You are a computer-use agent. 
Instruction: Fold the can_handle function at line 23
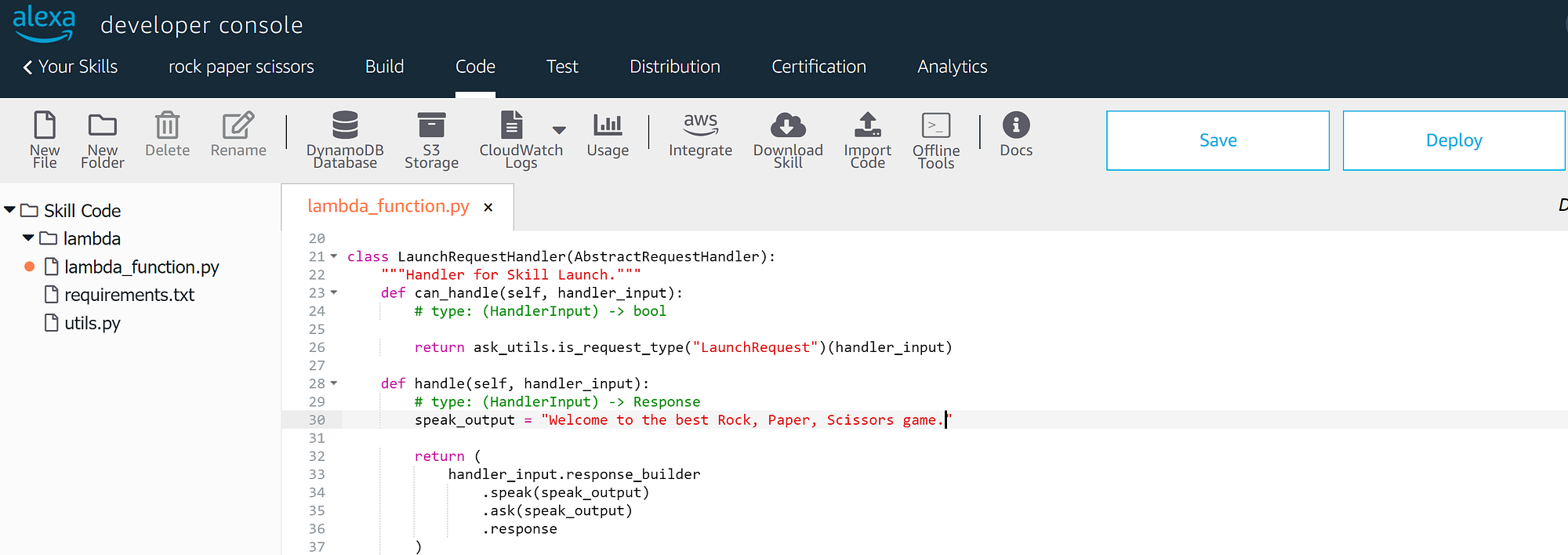334,292
